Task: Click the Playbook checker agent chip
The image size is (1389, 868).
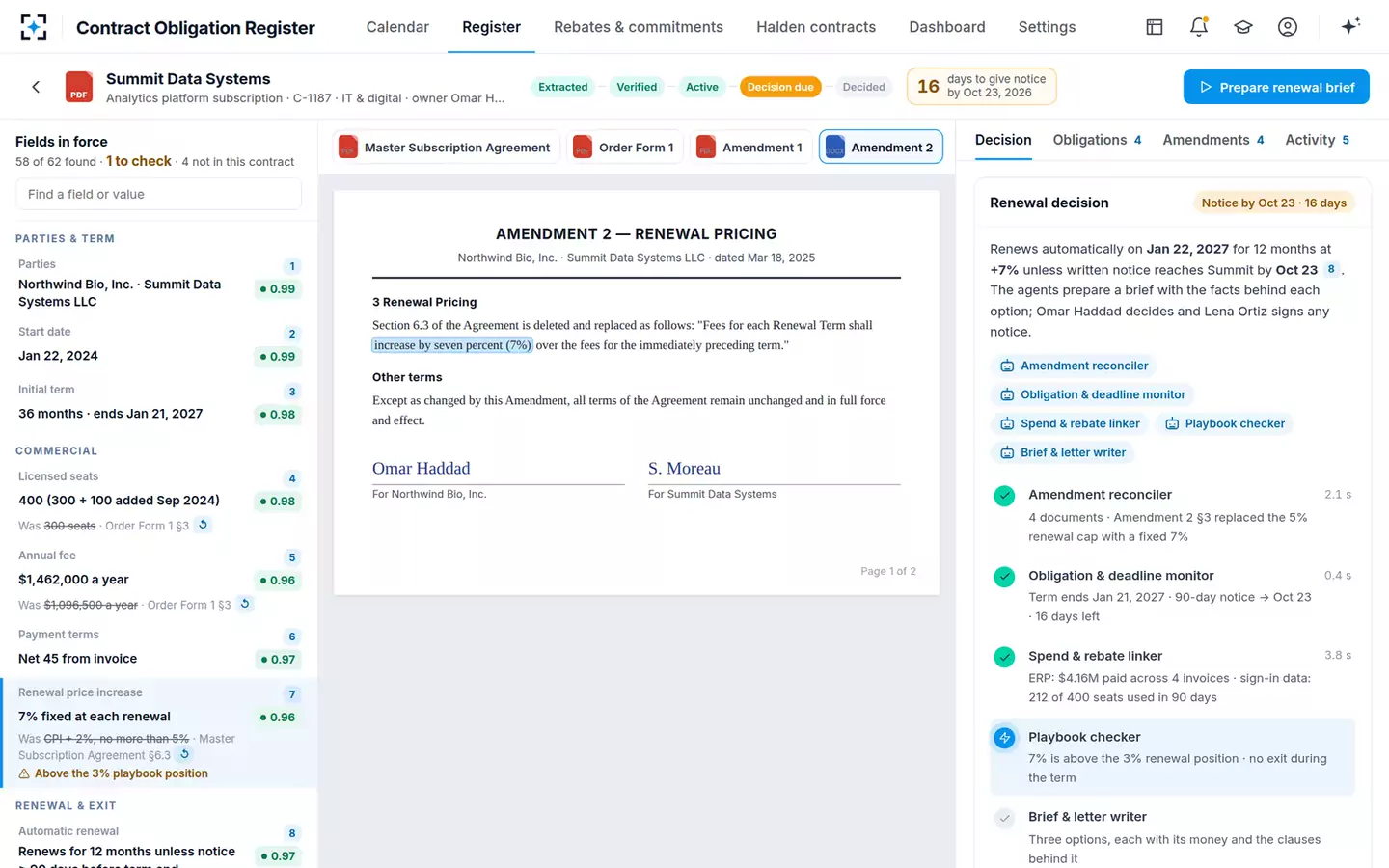Action: (1225, 423)
